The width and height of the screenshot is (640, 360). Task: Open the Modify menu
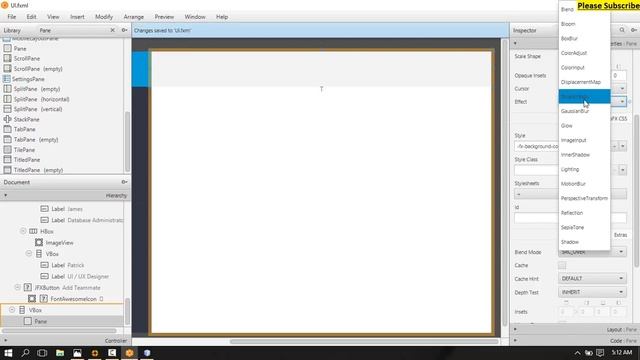click(x=104, y=17)
